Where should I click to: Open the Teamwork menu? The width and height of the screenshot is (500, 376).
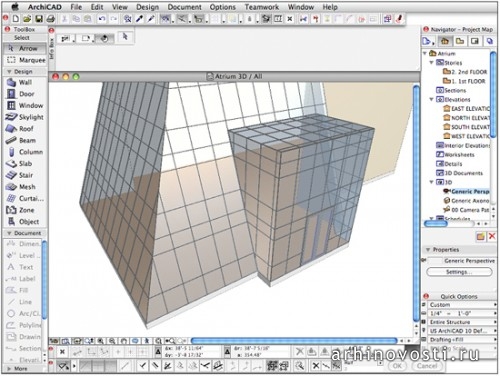262,7
